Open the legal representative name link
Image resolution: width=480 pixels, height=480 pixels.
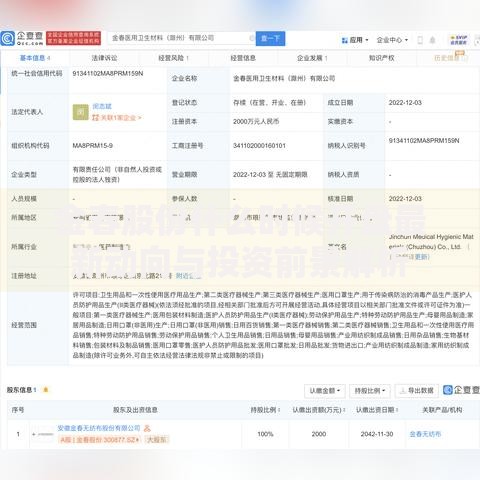pyautogui.click(x=102, y=106)
